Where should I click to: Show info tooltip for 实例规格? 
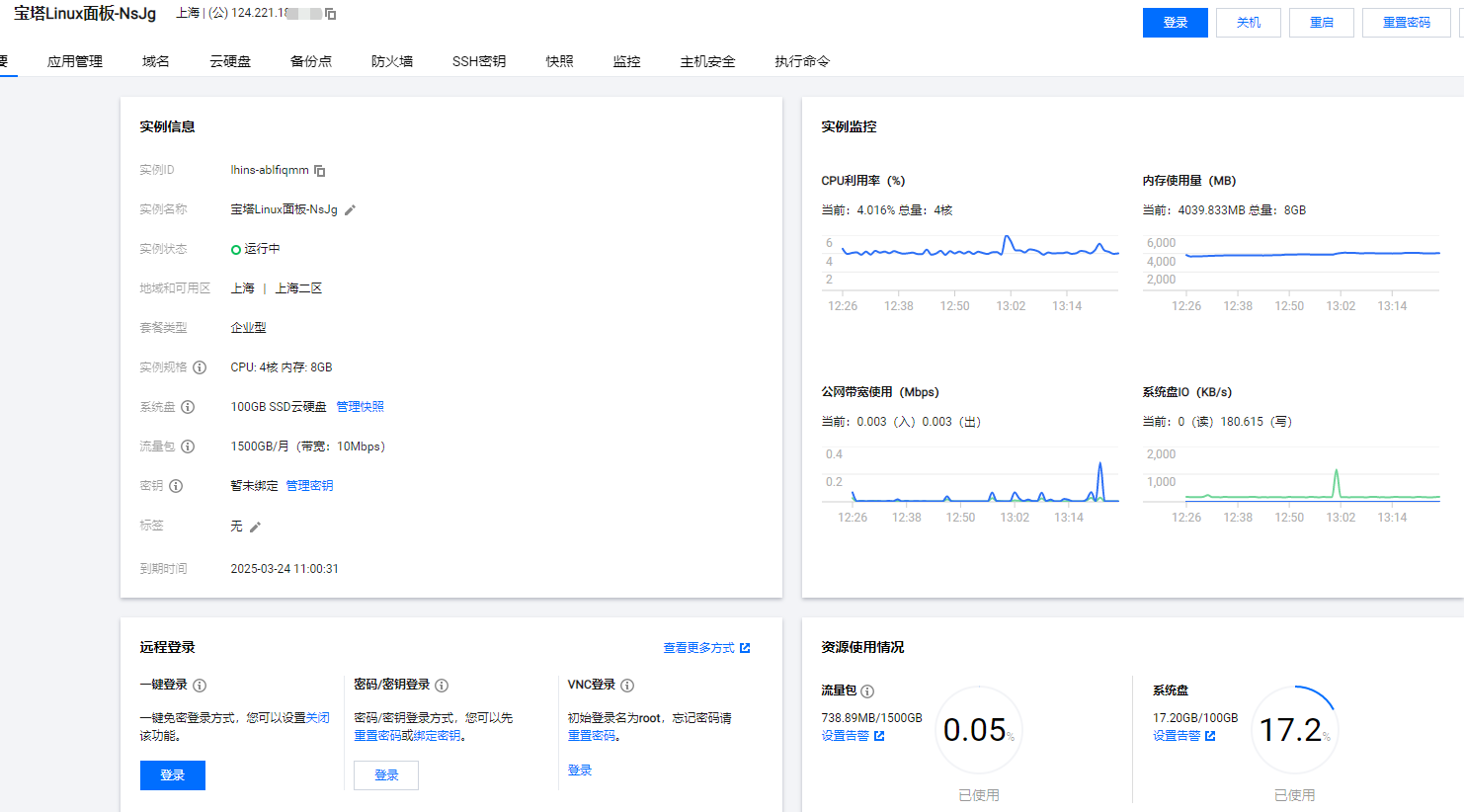(x=200, y=367)
